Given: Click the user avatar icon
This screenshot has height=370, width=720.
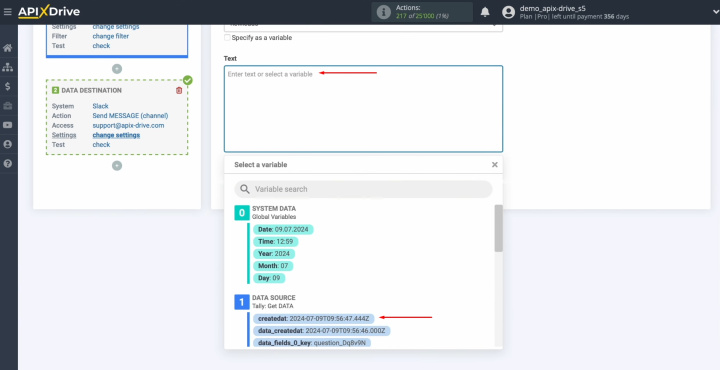Looking at the screenshot, I should pyautogui.click(x=508, y=12).
